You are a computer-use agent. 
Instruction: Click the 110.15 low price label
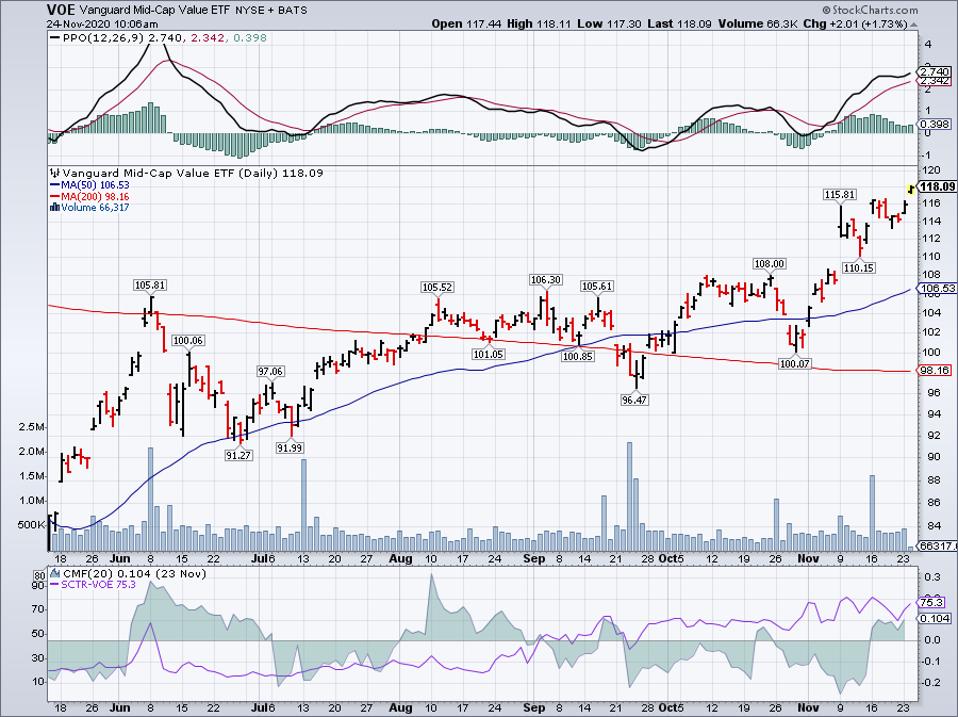click(x=858, y=268)
